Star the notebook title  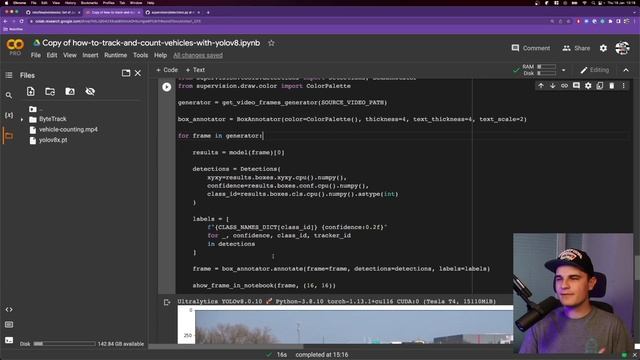[x=271, y=43]
